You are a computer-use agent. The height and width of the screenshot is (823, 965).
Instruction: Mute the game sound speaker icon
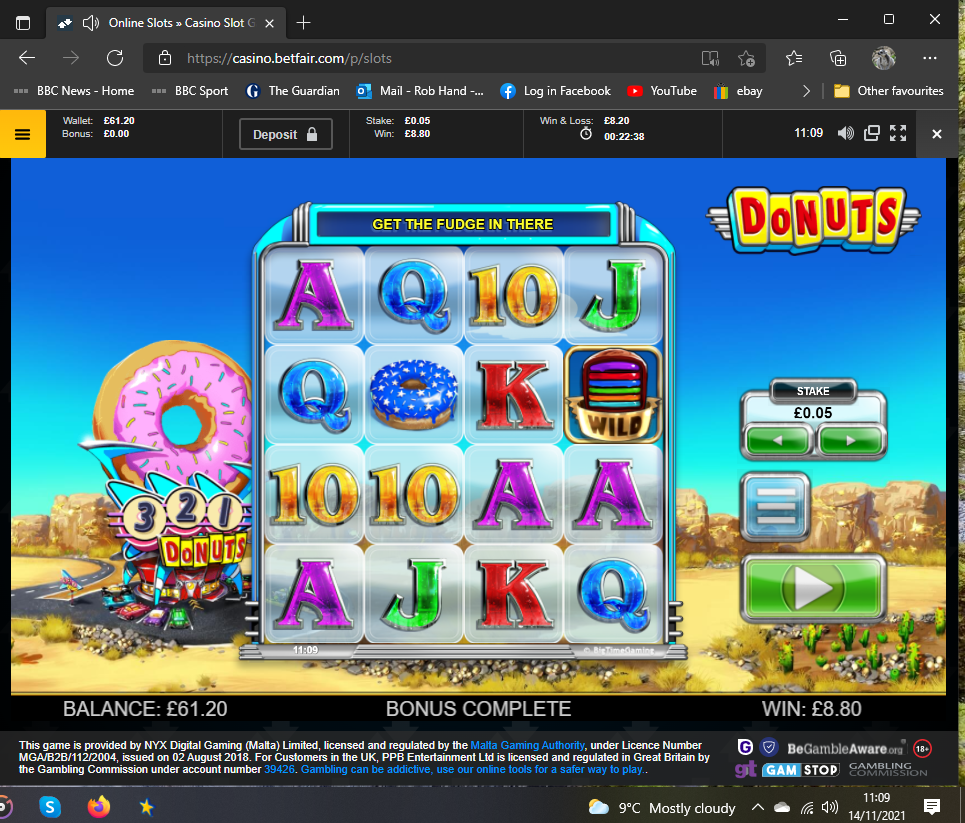846,133
